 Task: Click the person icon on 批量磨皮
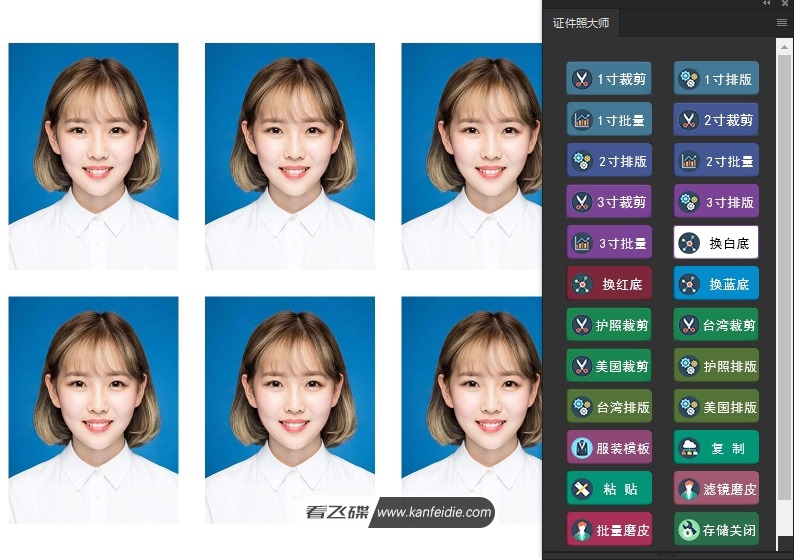[582, 530]
